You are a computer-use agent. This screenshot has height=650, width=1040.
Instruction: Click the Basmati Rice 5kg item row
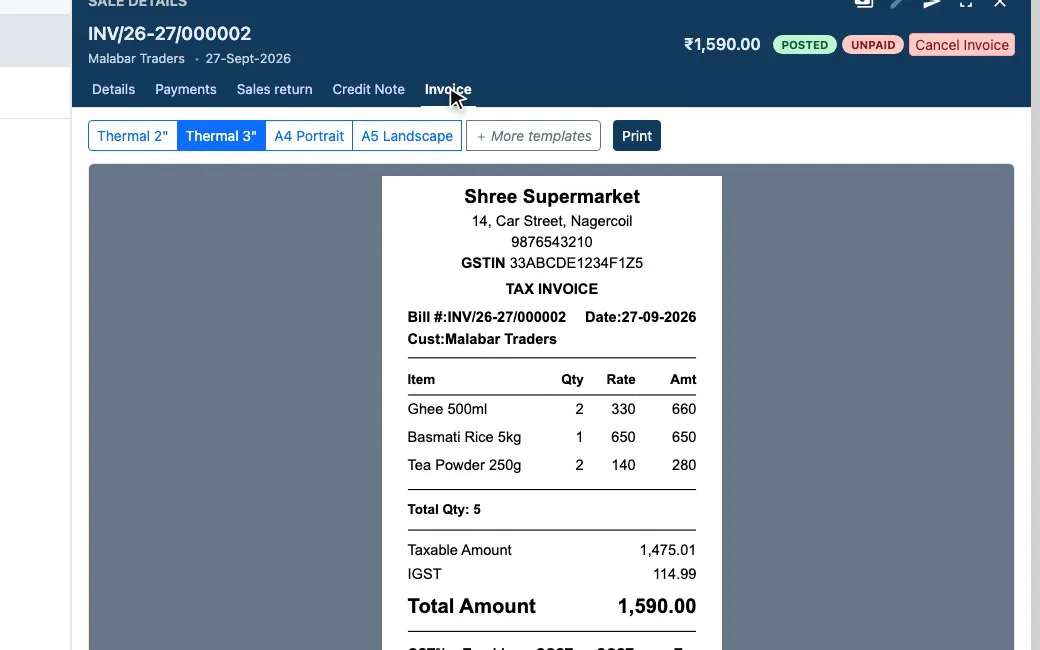pyautogui.click(x=552, y=437)
